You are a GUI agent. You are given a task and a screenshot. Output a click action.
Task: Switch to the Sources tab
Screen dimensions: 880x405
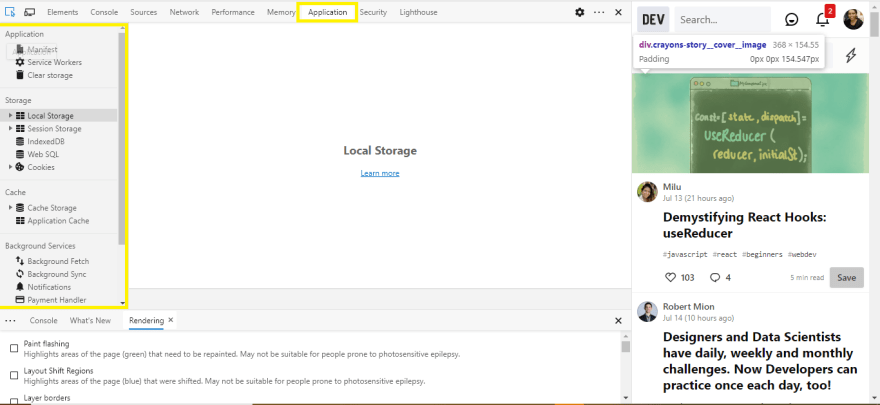[144, 12]
